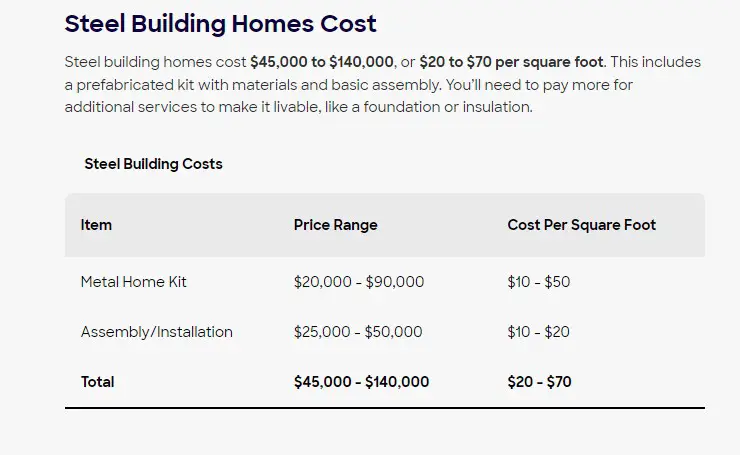Select the Cost Per Square Foot header

tap(581, 225)
